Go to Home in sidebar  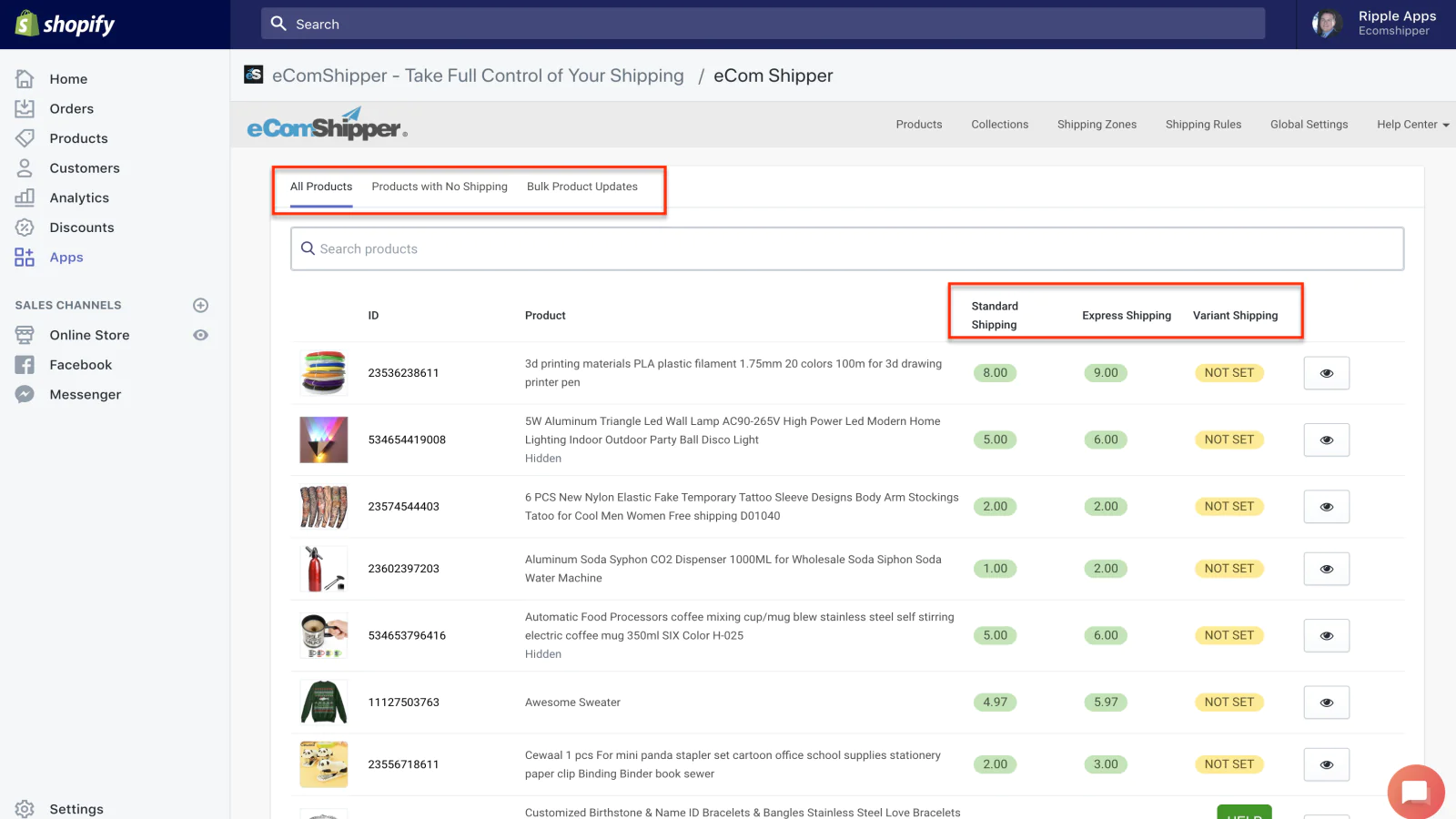68,79
